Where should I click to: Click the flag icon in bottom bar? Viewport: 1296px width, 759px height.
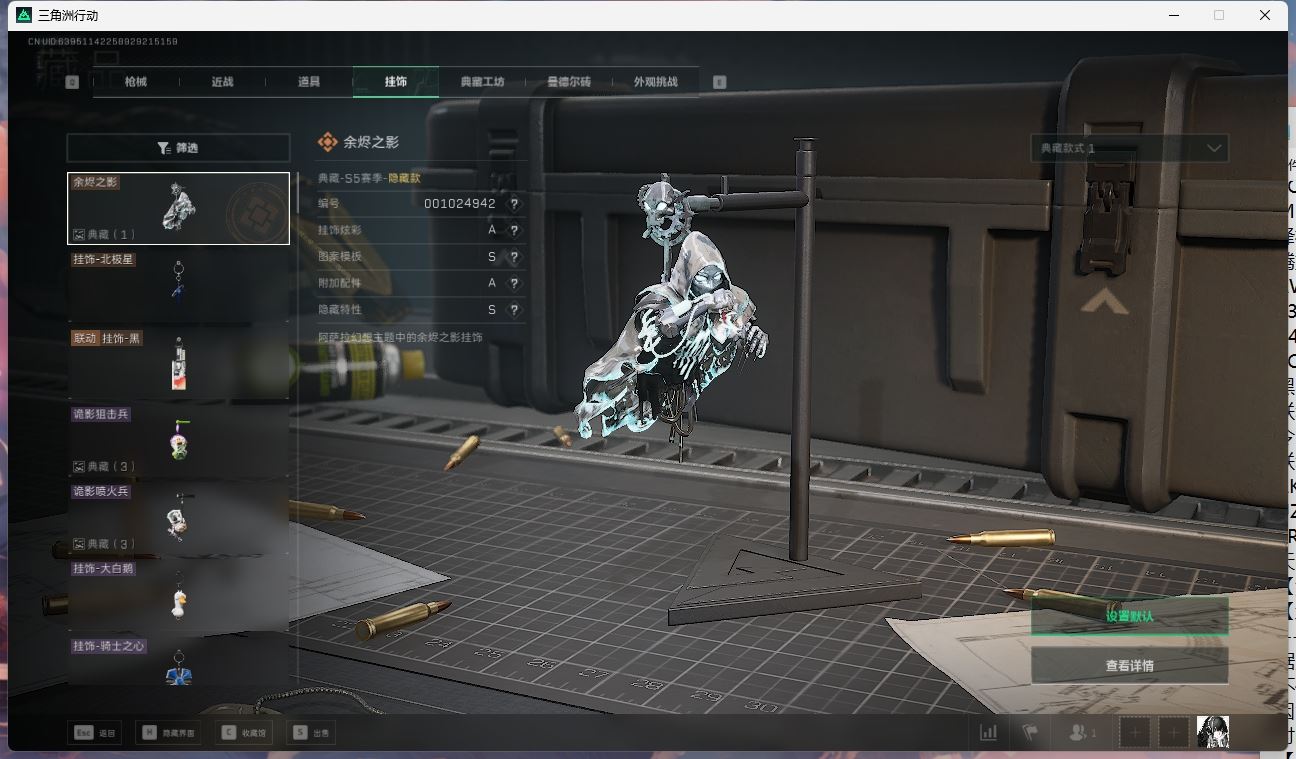coord(1029,732)
